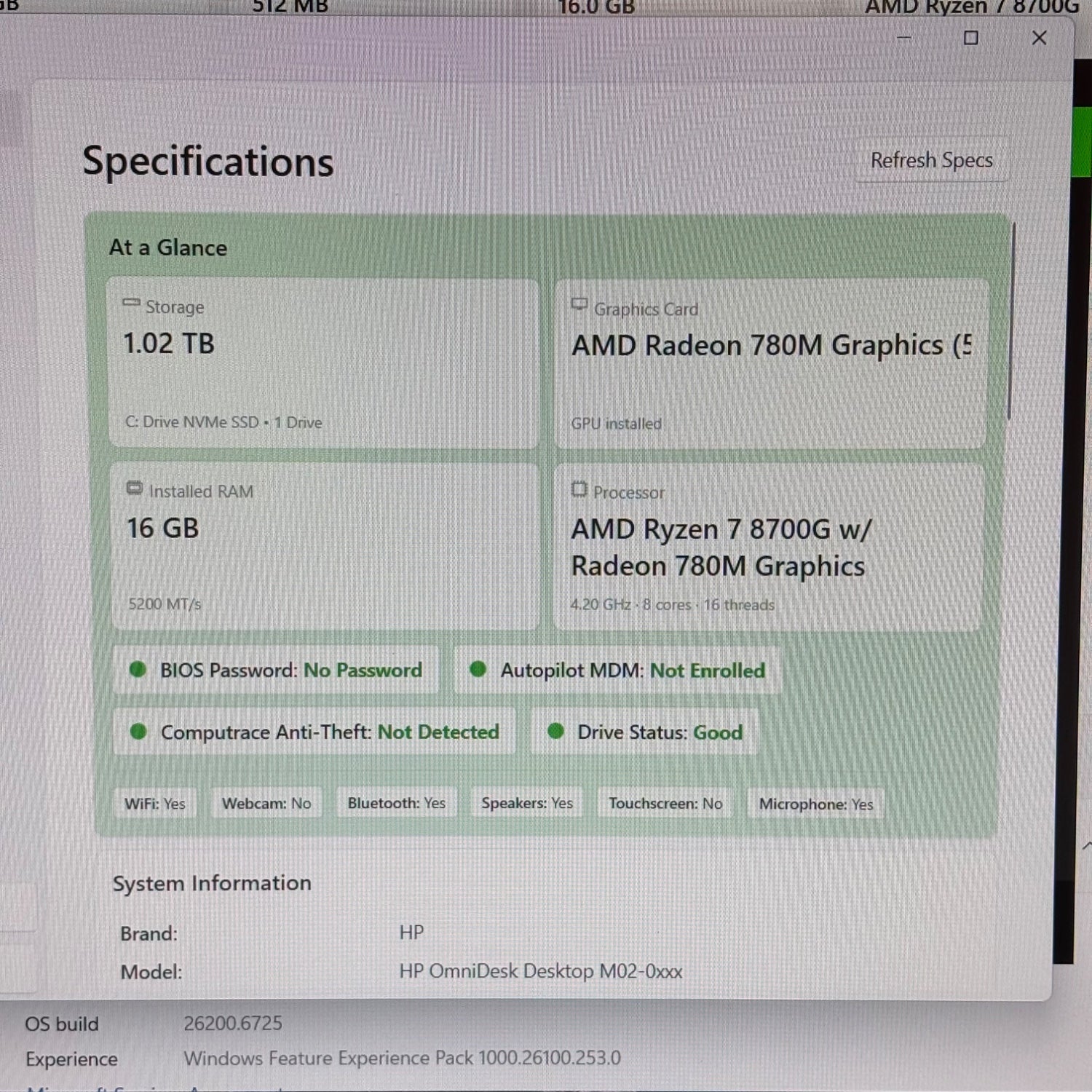Select the AMD Radeon 780M Graphics text
Viewport: 1092px width, 1092px height.
click(x=771, y=345)
